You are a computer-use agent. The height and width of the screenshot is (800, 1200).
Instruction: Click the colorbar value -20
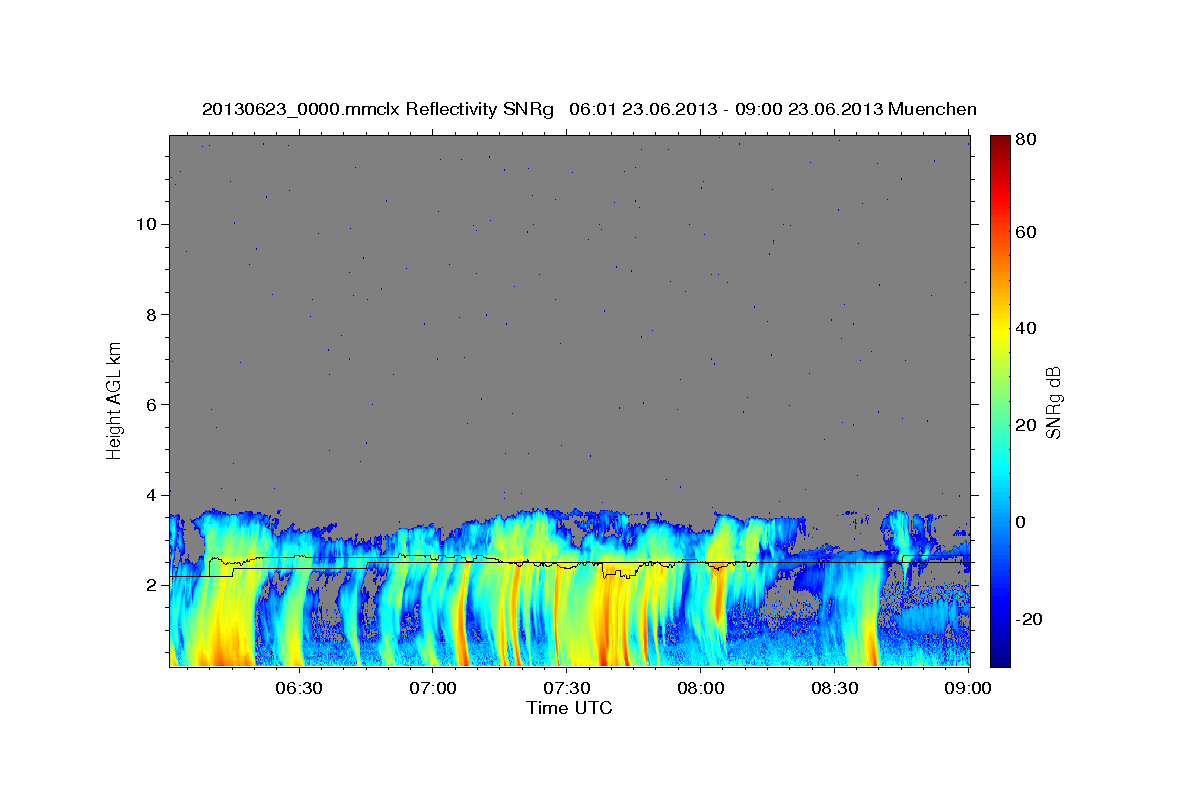pyautogui.click(x=1029, y=620)
